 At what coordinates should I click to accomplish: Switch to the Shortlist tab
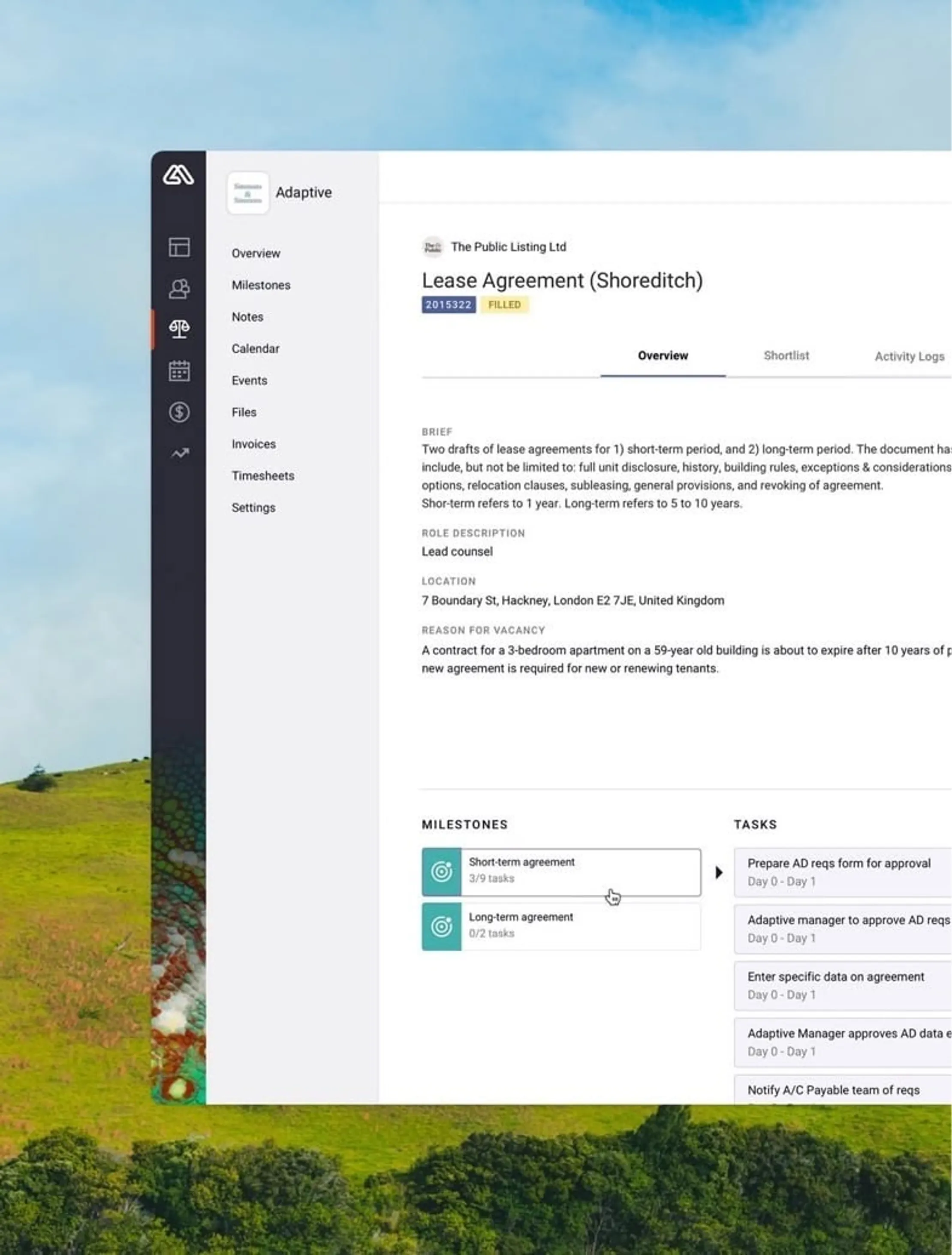tap(786, 356)
